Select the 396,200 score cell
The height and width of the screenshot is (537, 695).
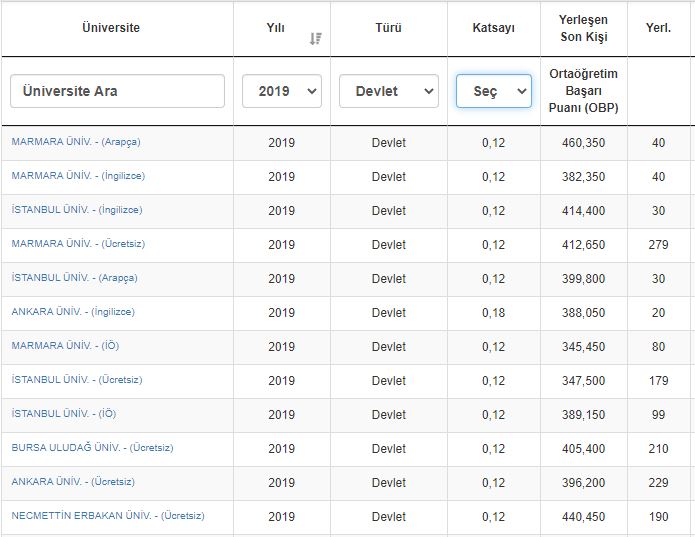click(583, 483)
